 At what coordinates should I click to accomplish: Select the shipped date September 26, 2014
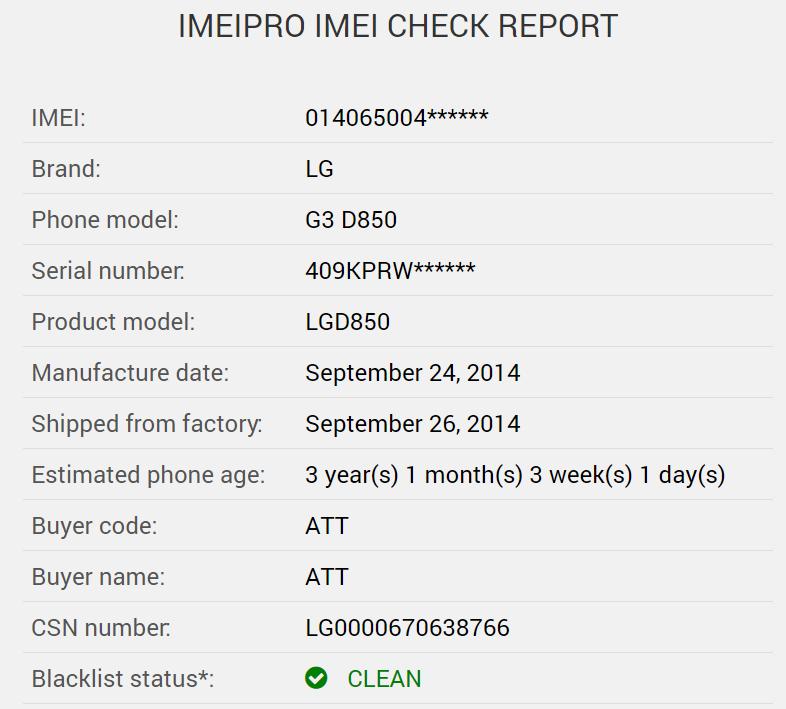click(x=413, y=424)
